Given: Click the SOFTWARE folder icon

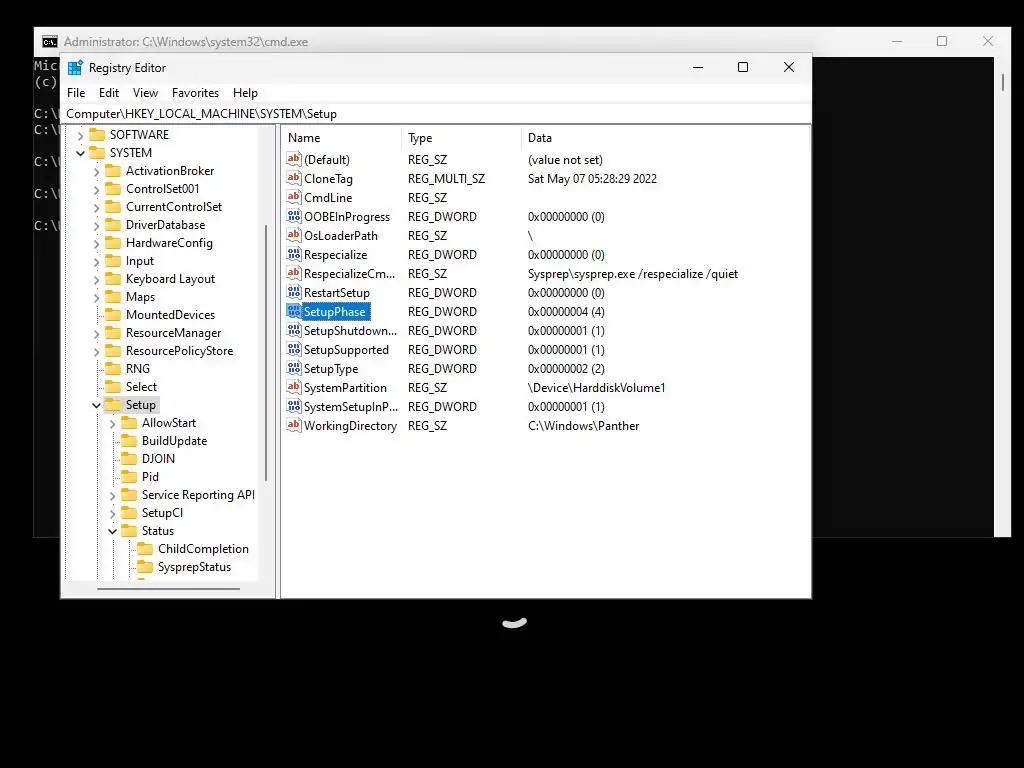Looking at the screenshot, I should [97, 135].
